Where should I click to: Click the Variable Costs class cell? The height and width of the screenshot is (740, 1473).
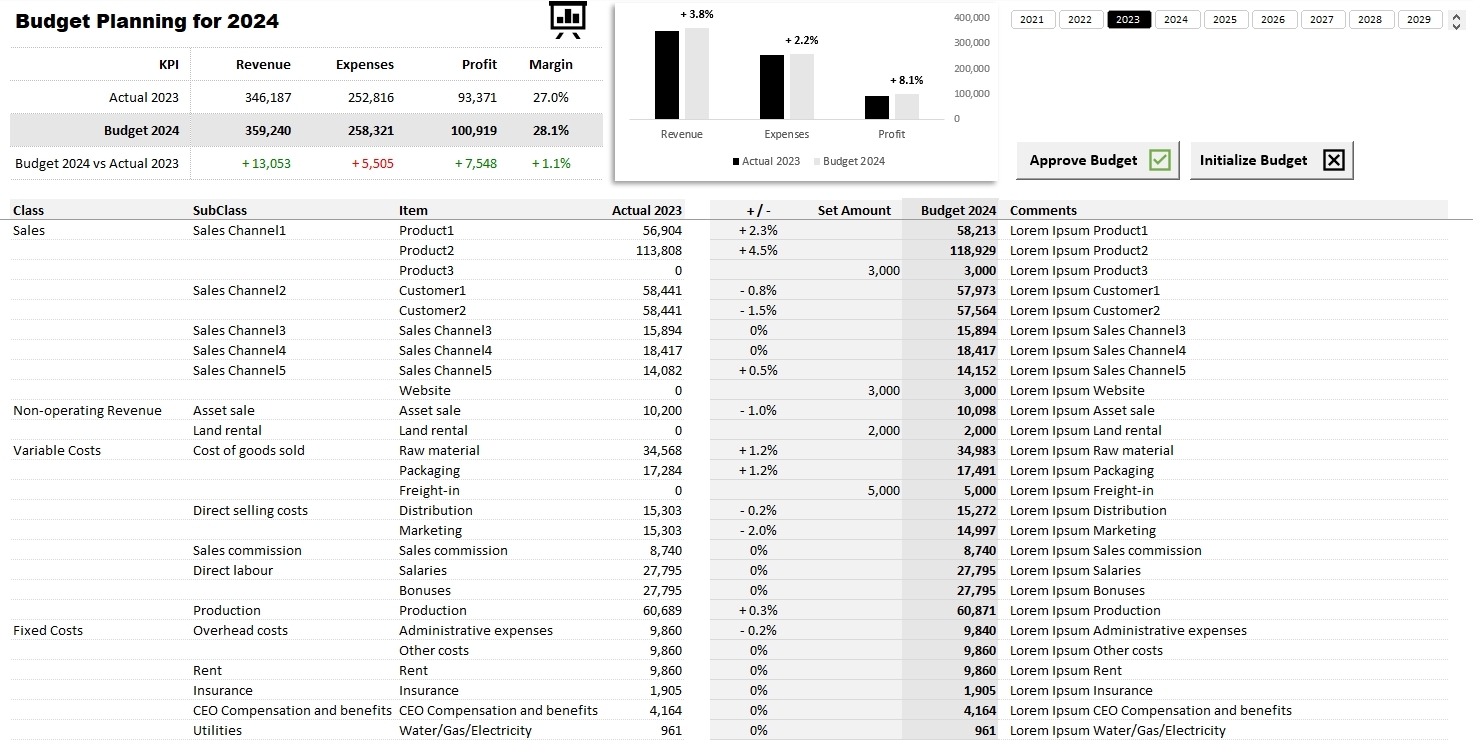57,450
